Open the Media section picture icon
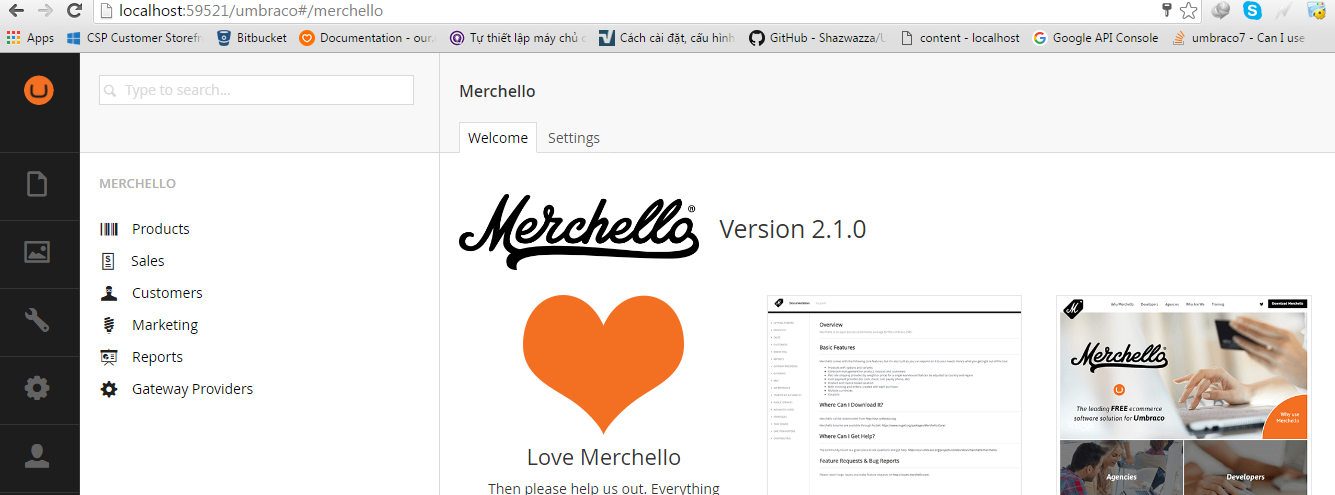 [x=37, y=252]
